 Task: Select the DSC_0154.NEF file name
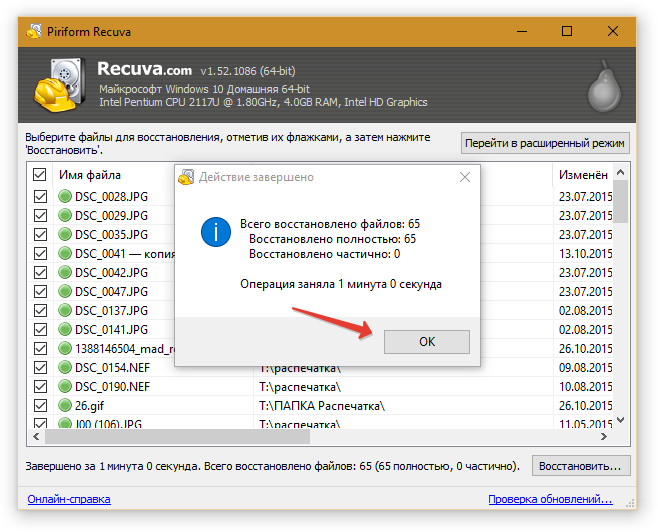(x=112, y=368)
